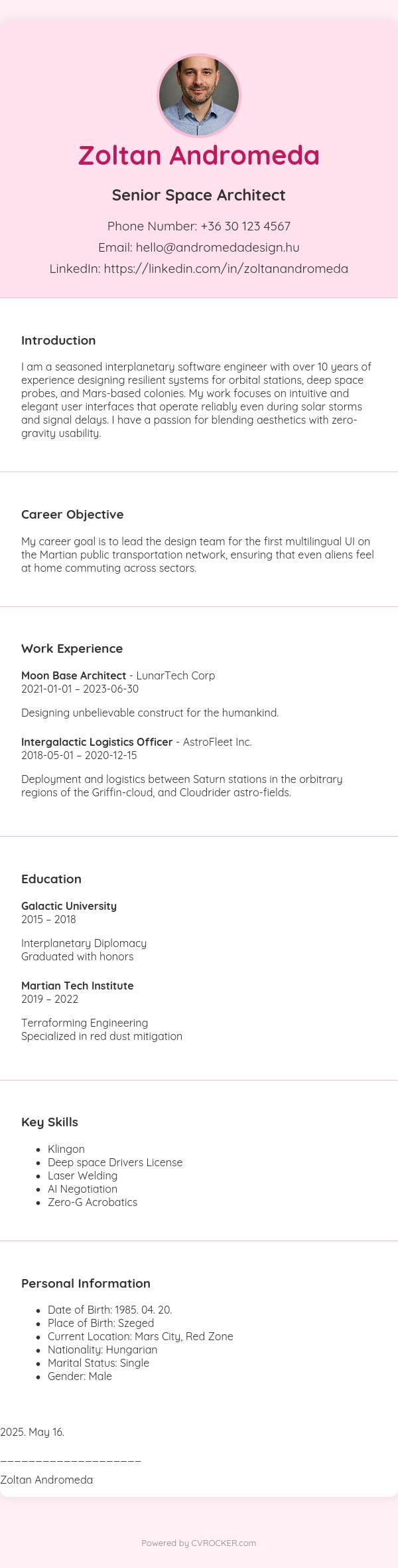Open the hello@andromedadesign.hu email address
This screenshot has width=398, height=1568.
tap(218, 248)
